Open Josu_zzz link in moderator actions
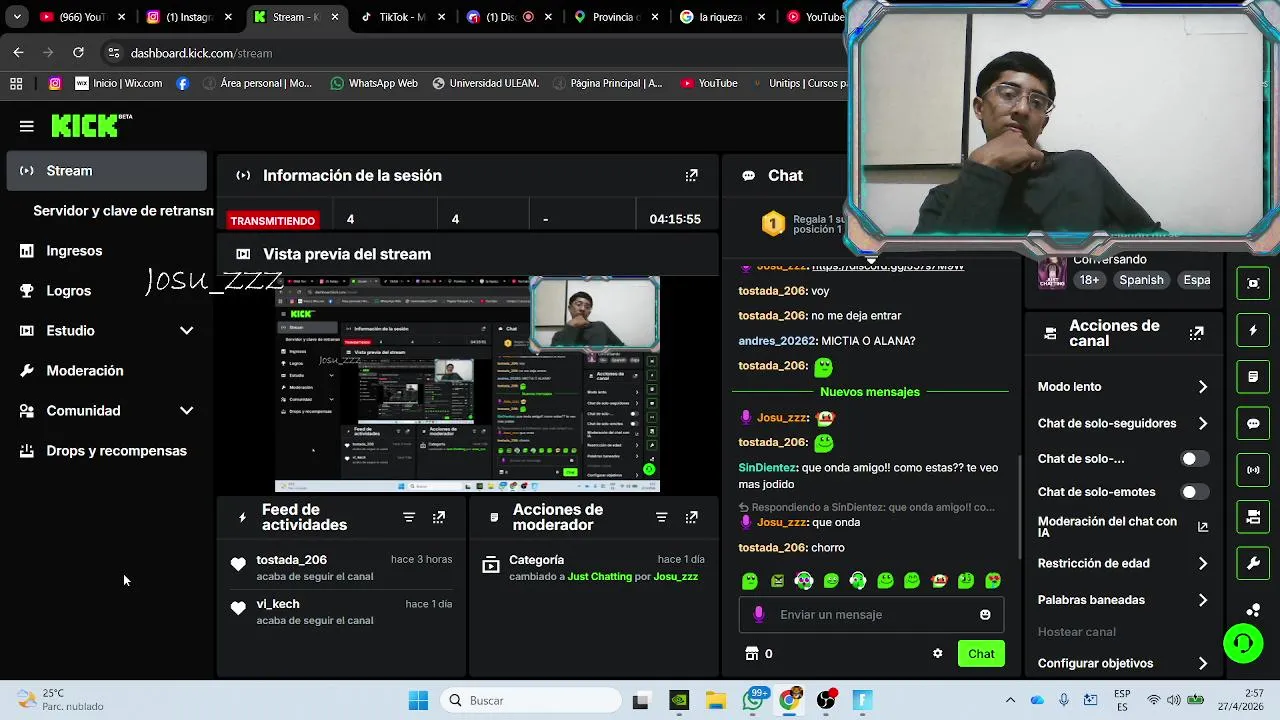This screenshot has width=1280, height=720. (x=676, y=577)
